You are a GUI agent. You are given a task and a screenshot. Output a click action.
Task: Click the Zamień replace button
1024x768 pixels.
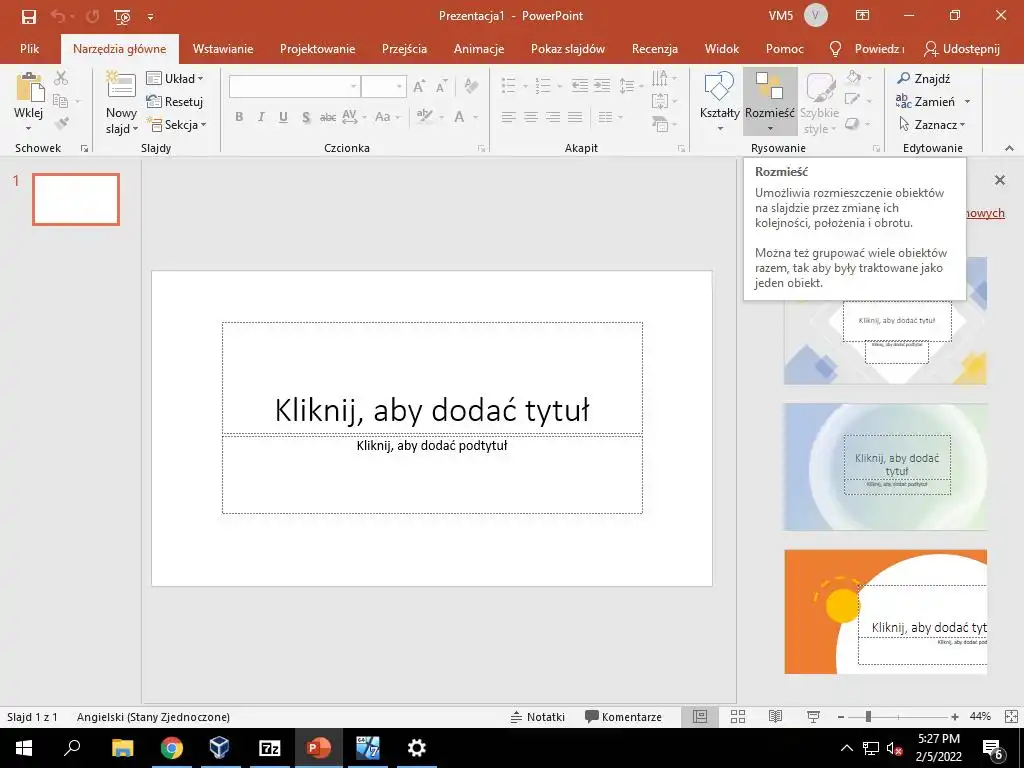[926, 101]
